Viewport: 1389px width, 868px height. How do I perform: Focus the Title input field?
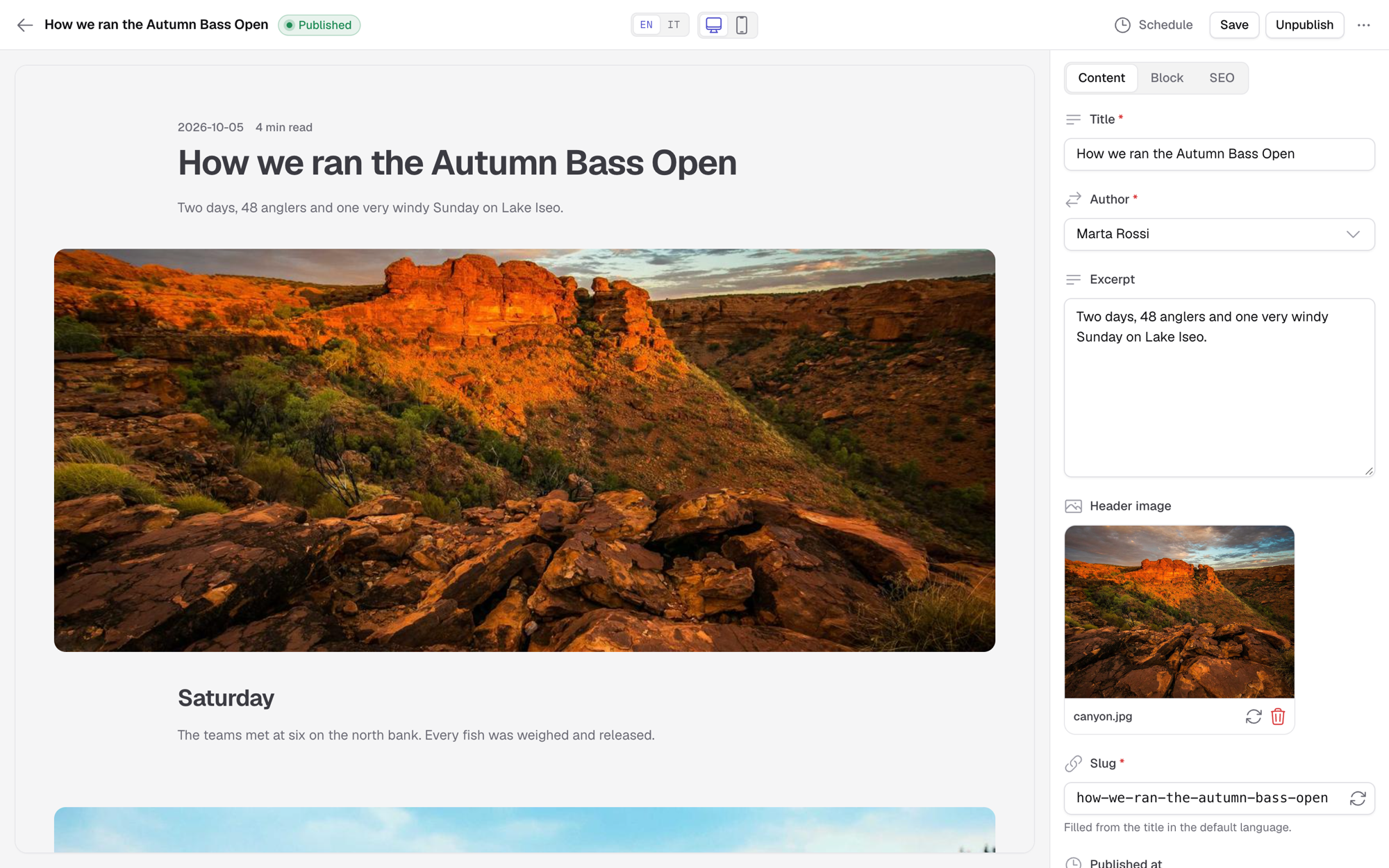[x=1219, y=154]
